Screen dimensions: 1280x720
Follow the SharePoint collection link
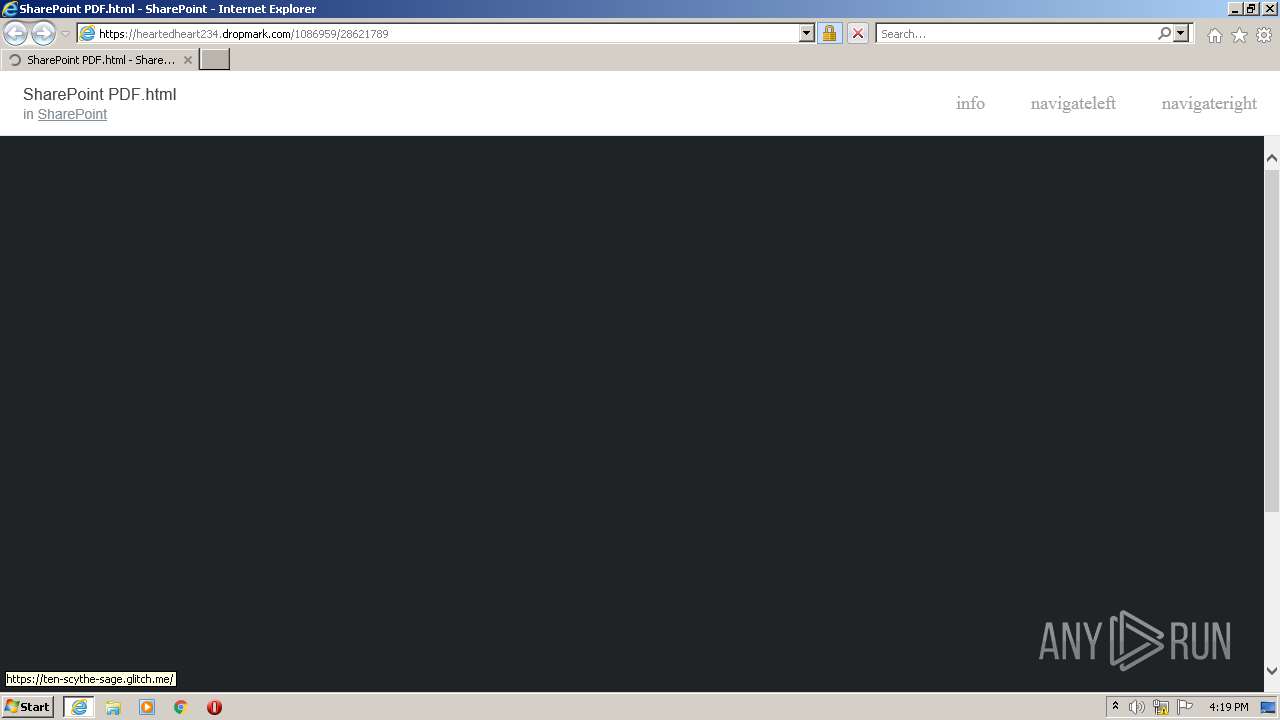pyautogui.click(x=72, y=114)
